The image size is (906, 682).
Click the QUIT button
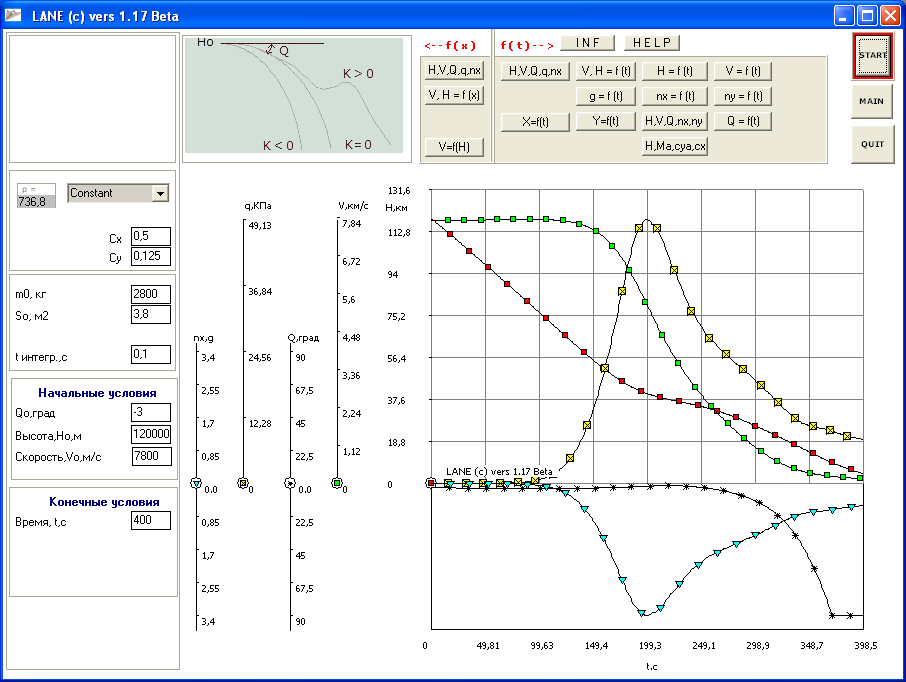[872, 144]
